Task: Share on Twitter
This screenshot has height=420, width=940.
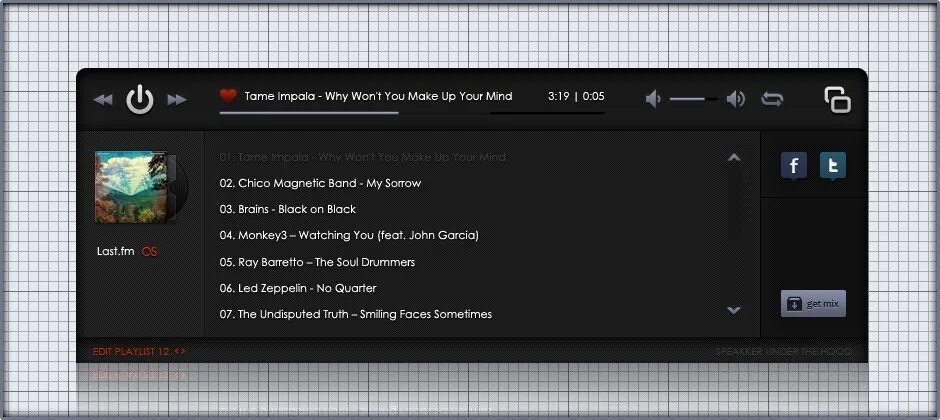Action: 833,165
